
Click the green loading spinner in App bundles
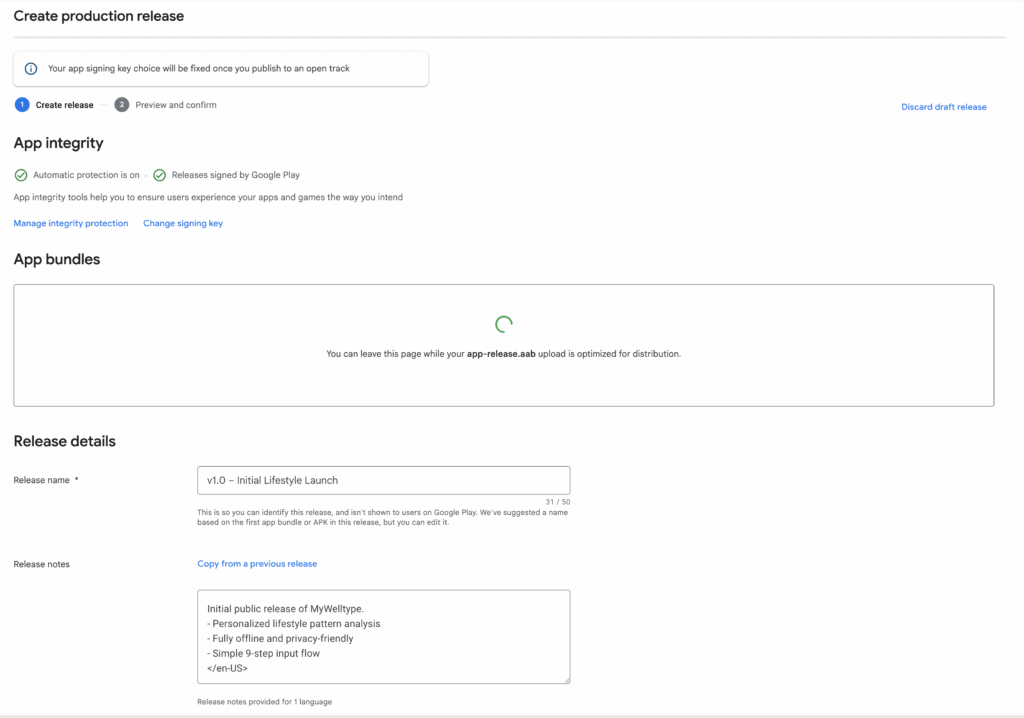coord(504,324)
